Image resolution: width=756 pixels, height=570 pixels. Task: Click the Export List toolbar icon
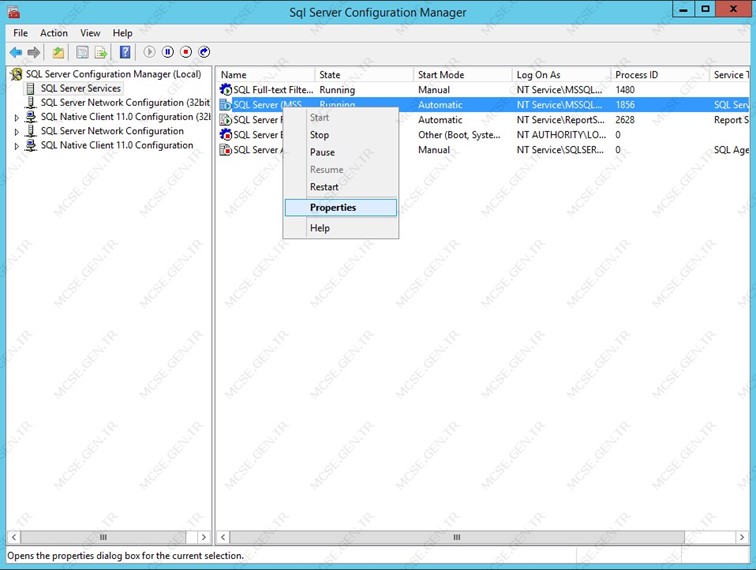click(x=101, y=52)
